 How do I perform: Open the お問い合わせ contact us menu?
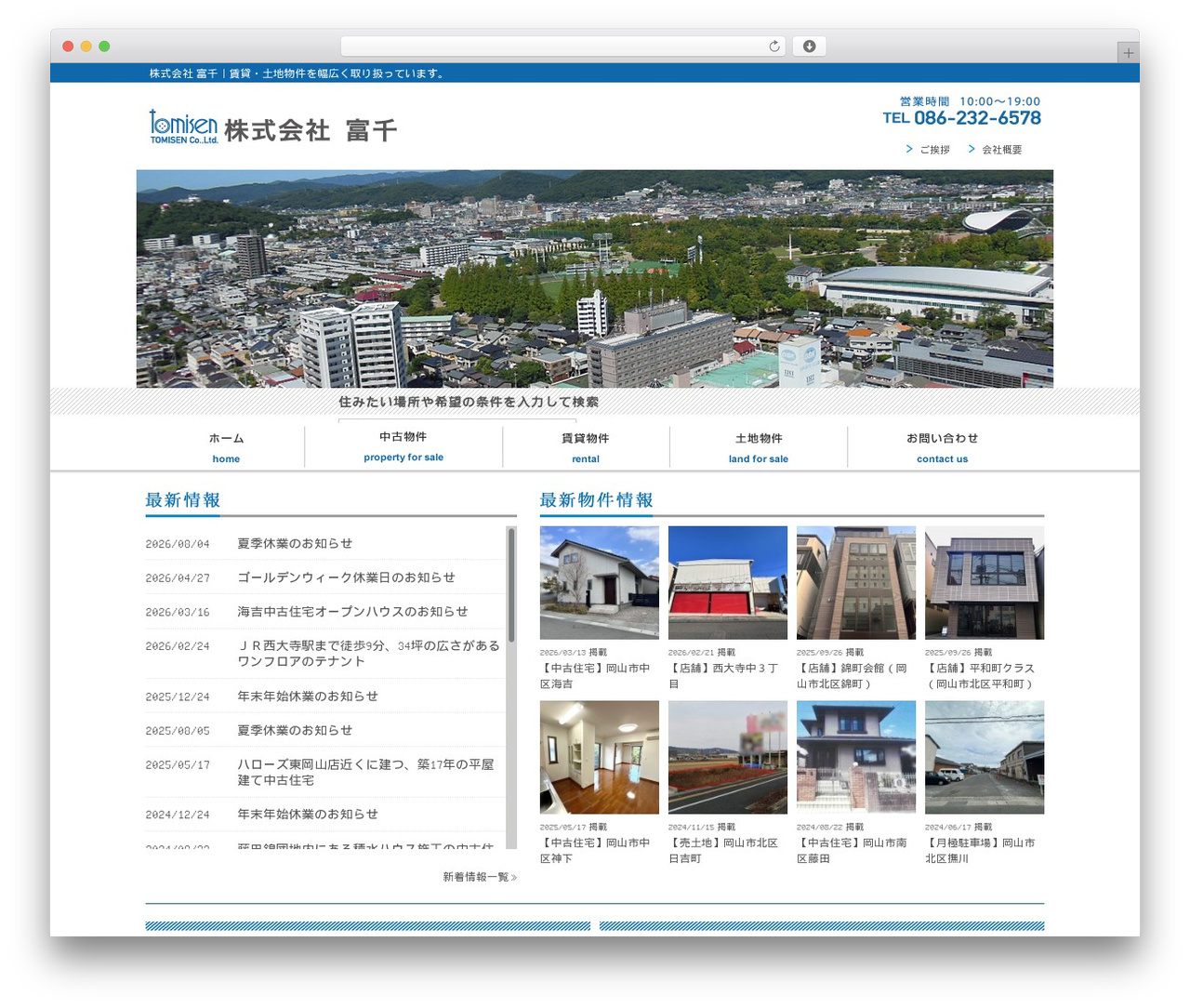pyautogui.click(x=942, y=447)
